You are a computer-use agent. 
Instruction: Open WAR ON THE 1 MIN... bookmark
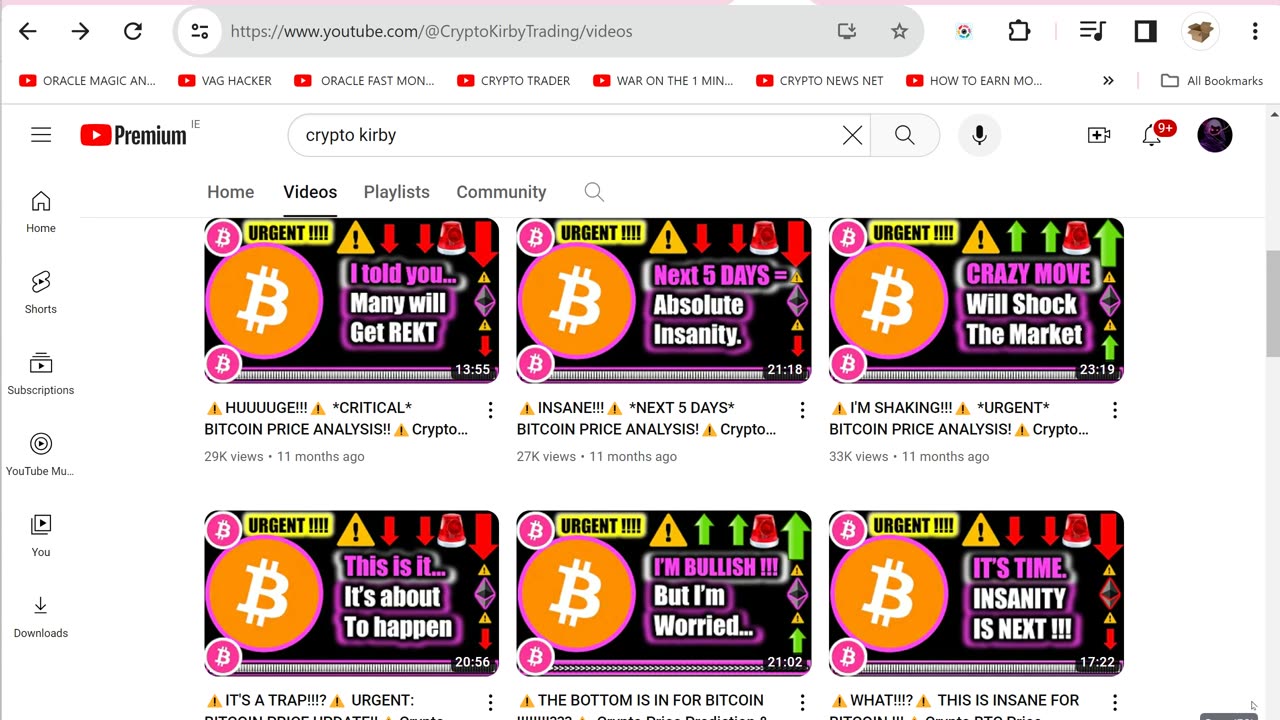[663, 81]
